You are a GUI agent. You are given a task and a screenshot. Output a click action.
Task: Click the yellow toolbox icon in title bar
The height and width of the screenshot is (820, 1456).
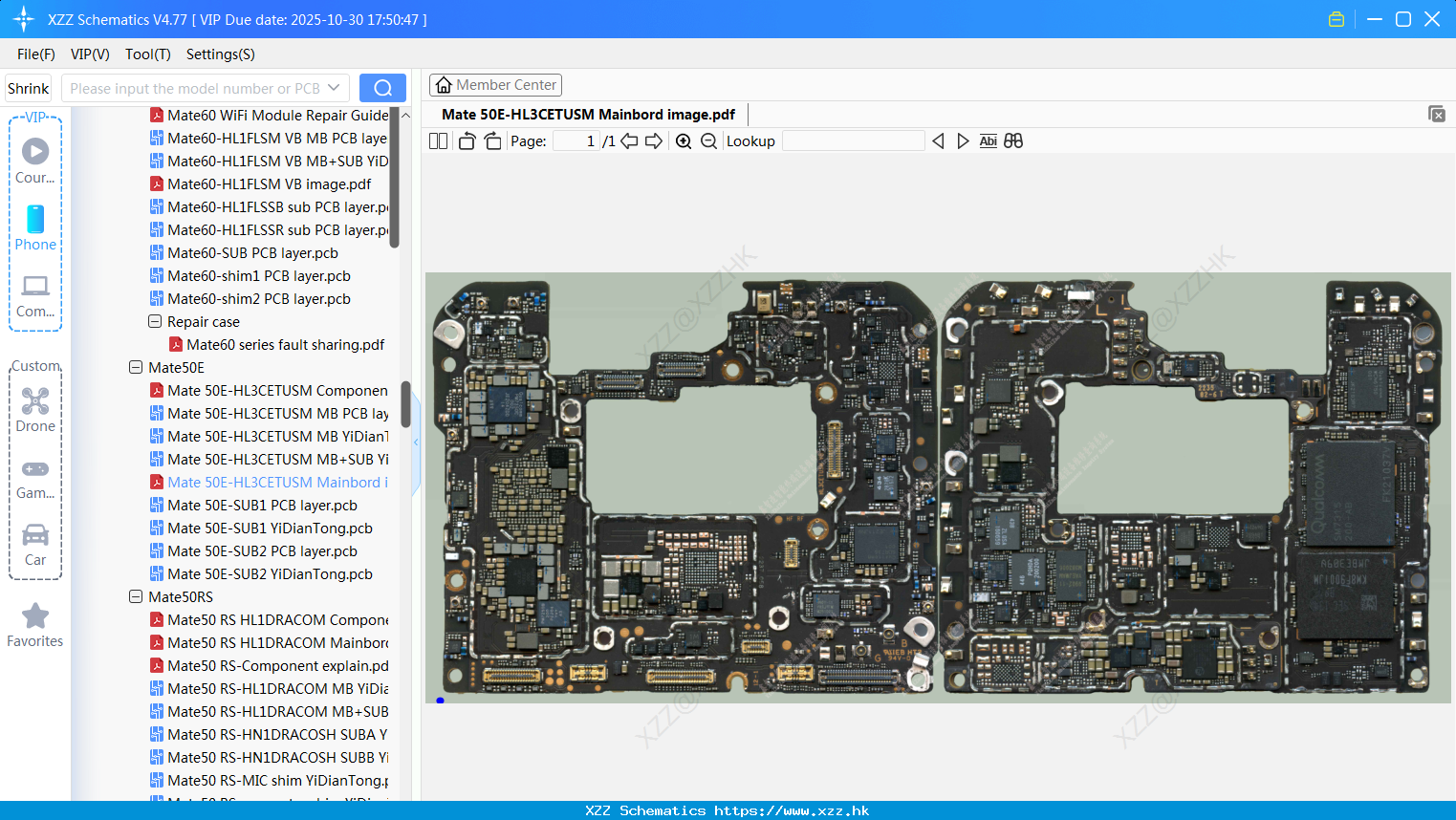click(x=1336, y=19)
